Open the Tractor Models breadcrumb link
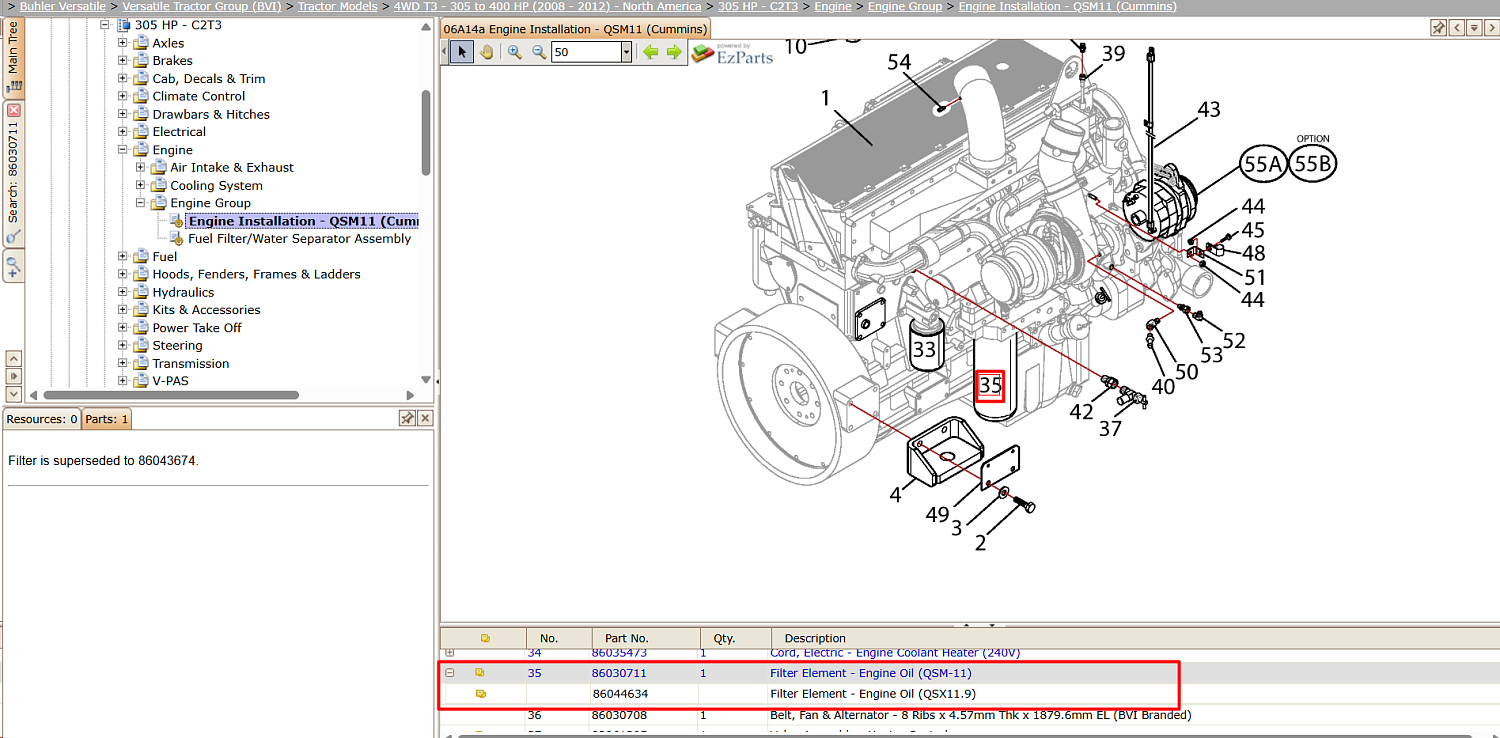This screenshot has height=738, width=1500. pos(338,6)
